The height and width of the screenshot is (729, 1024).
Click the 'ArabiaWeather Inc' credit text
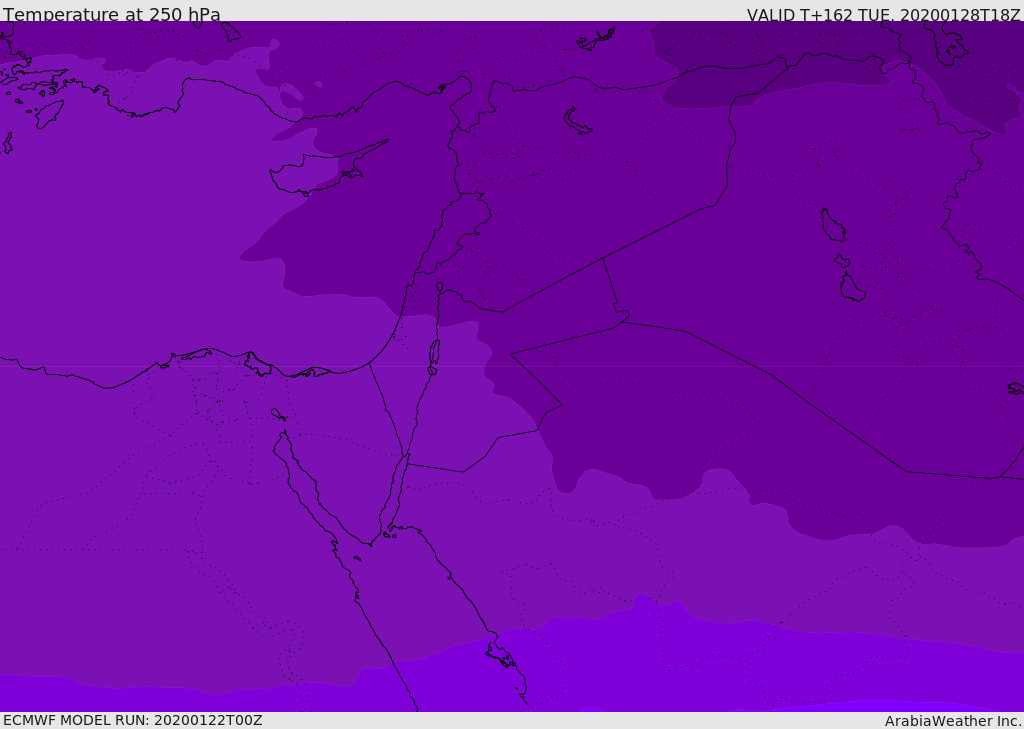point(952,721)
